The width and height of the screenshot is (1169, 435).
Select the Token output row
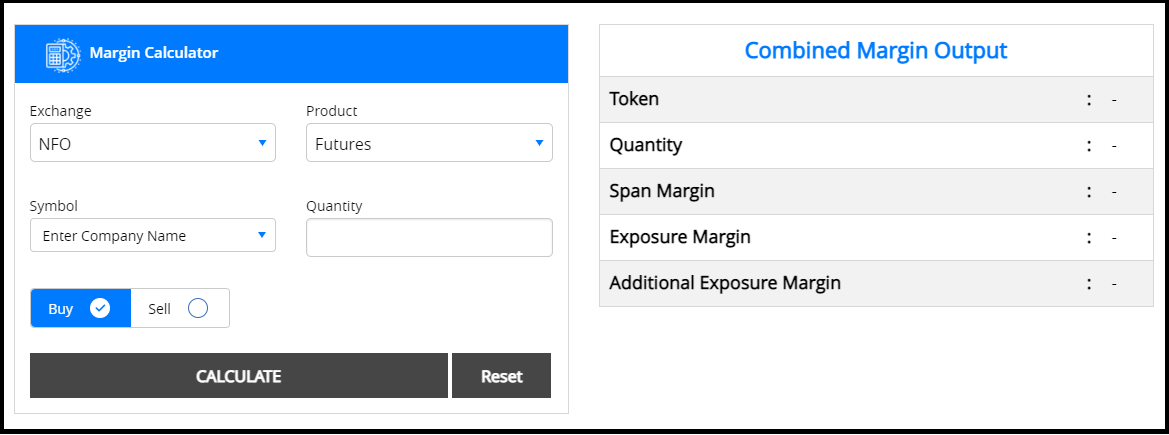pyautogui.click(x=875, y=99)
